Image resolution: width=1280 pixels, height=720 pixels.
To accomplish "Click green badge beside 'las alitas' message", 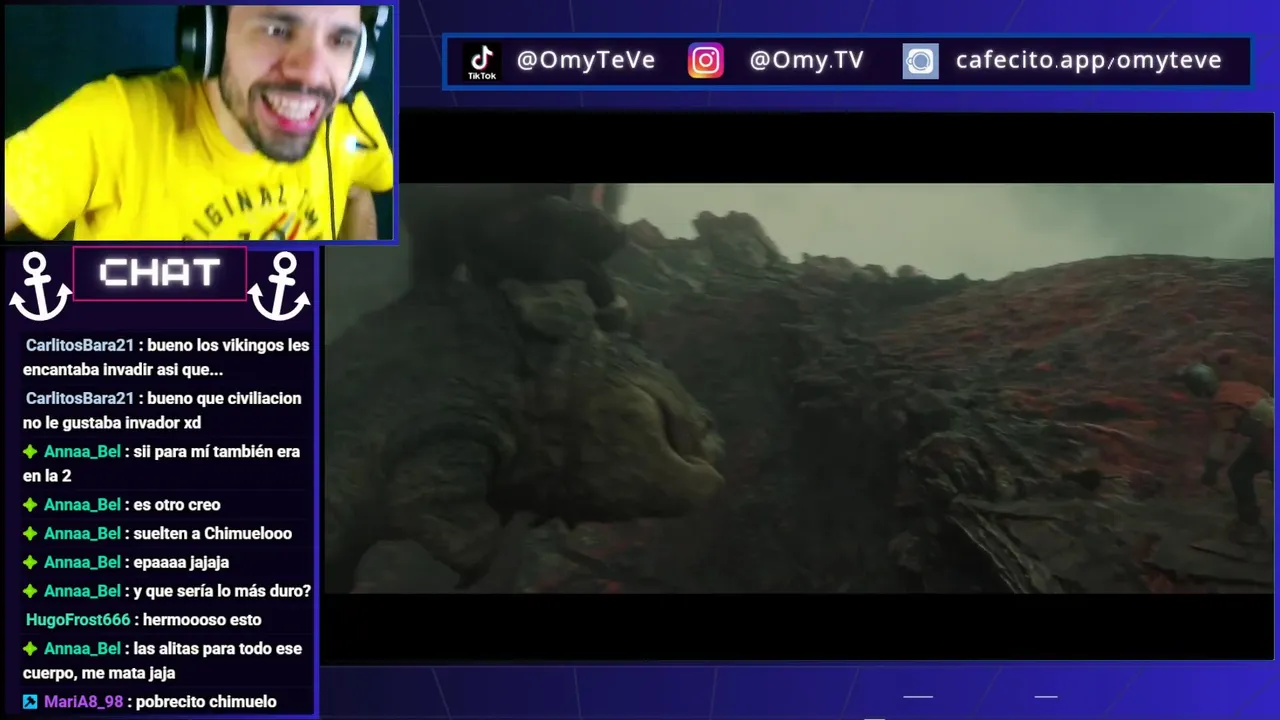I will click(30, 649).
